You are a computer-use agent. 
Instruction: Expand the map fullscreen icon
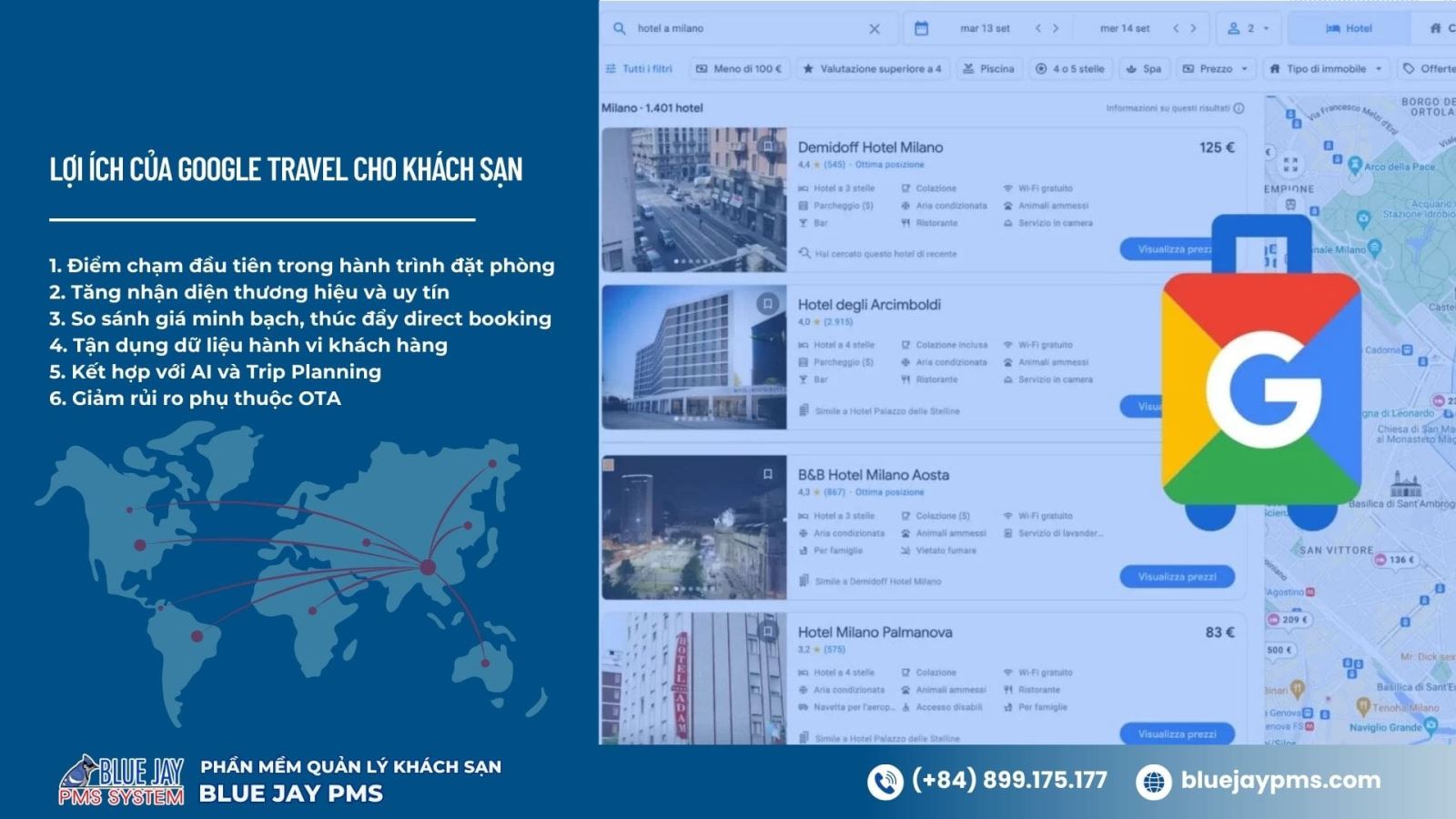coord(1290,165)
